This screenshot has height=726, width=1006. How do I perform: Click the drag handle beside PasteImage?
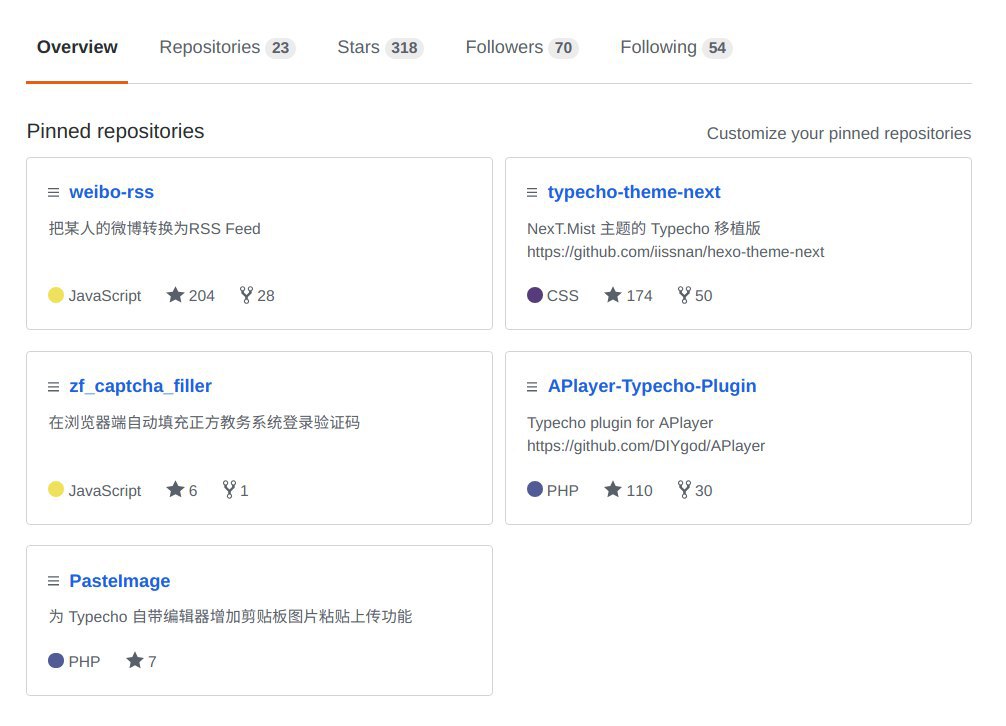(54, 581)
